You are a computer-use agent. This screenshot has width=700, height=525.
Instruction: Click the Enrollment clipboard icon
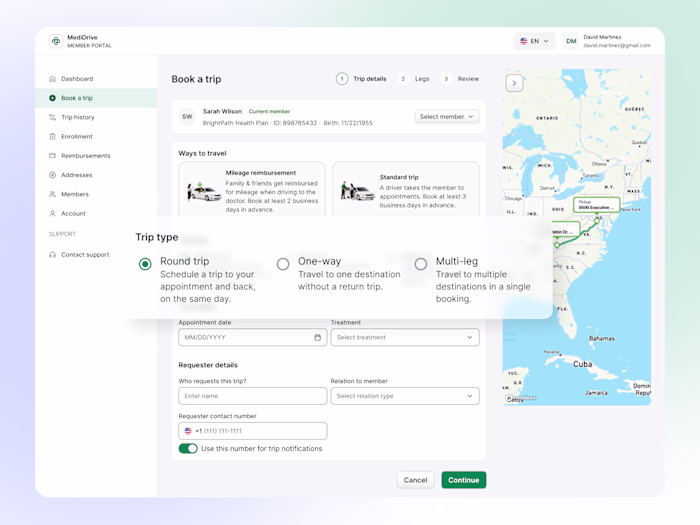[52, 137]
